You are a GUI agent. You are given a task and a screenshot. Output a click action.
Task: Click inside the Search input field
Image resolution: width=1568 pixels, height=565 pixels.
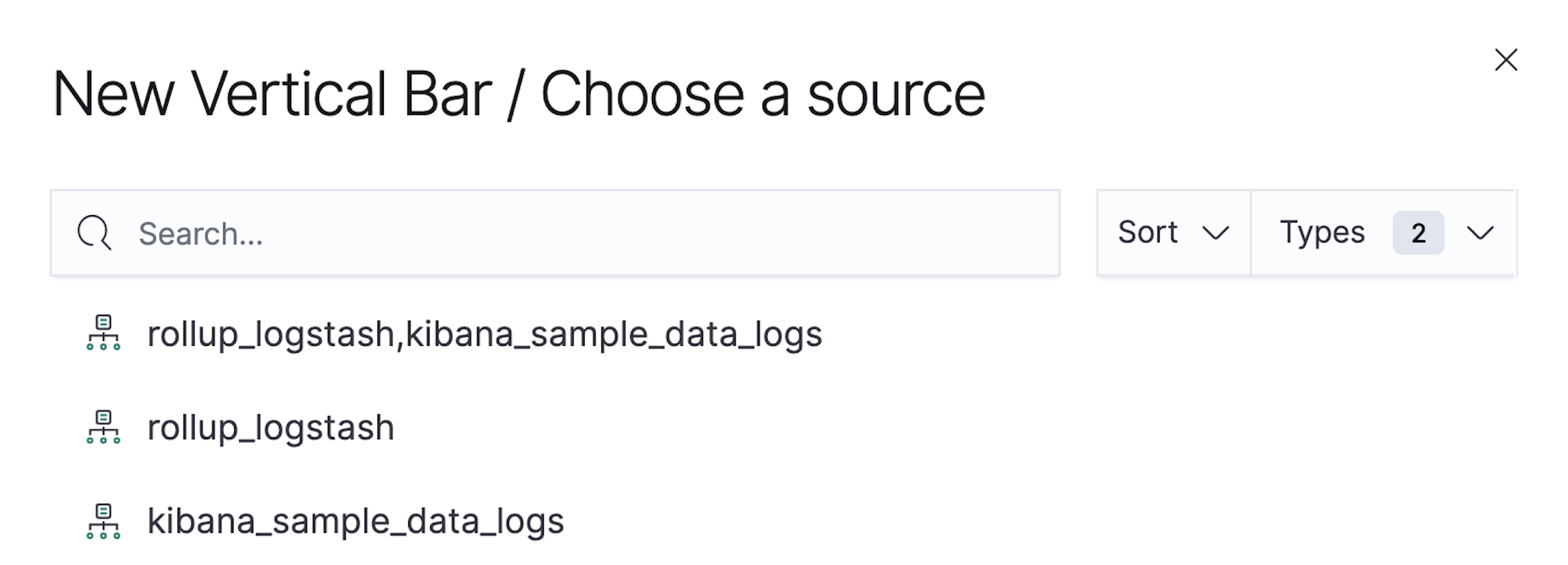(476, 233)
